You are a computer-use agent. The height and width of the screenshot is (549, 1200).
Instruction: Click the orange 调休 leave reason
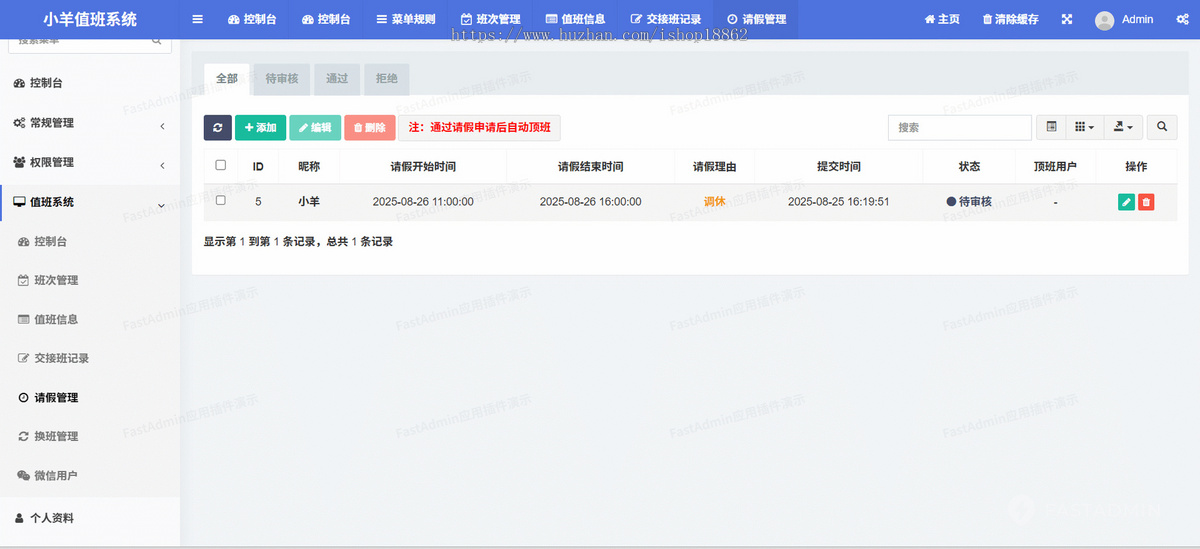(x=714, y=201)
